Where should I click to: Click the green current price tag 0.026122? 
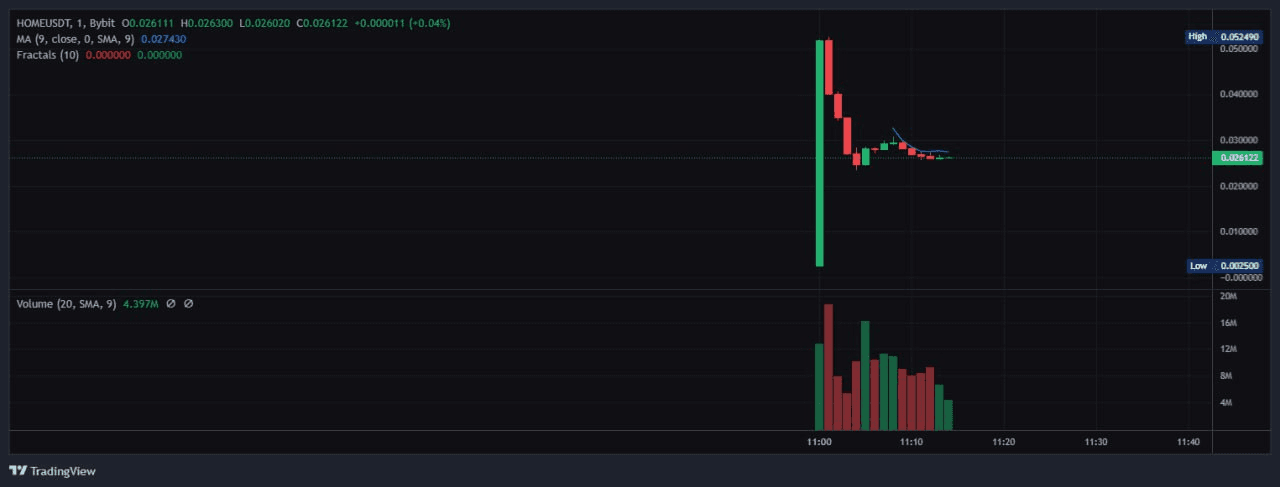click(x=1236, y=158)
